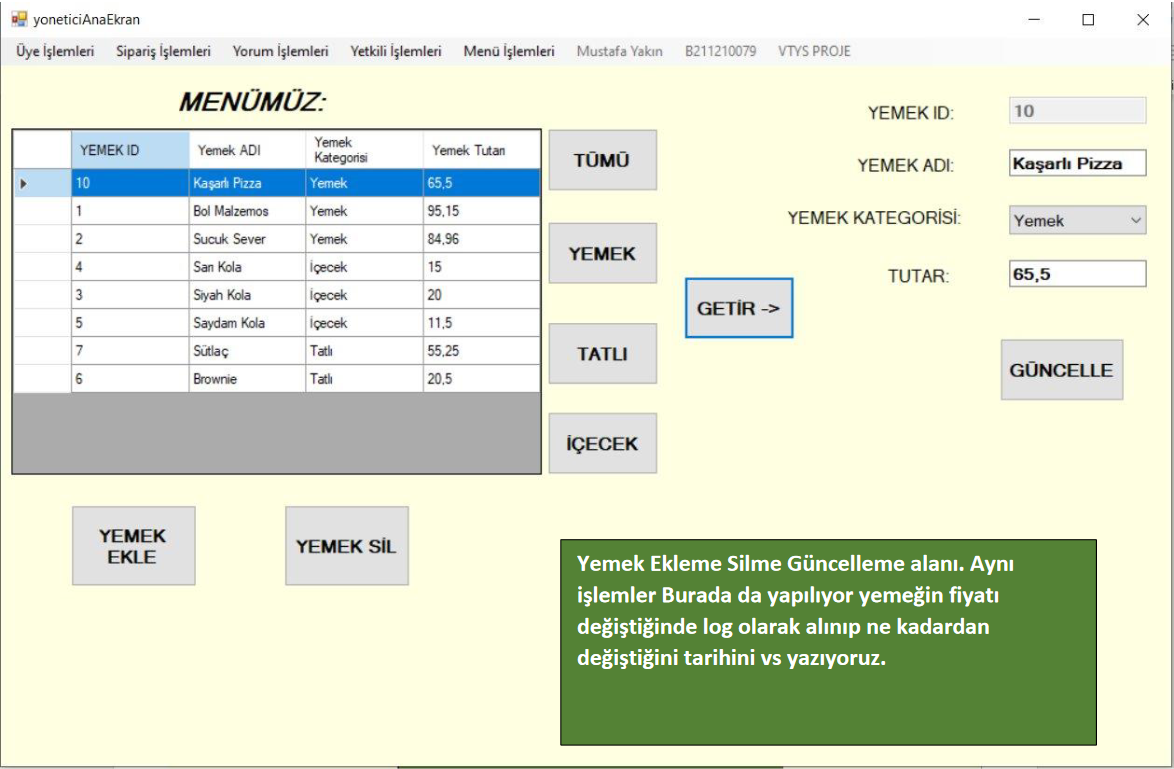Click the YEMEK SİL button

346,546
